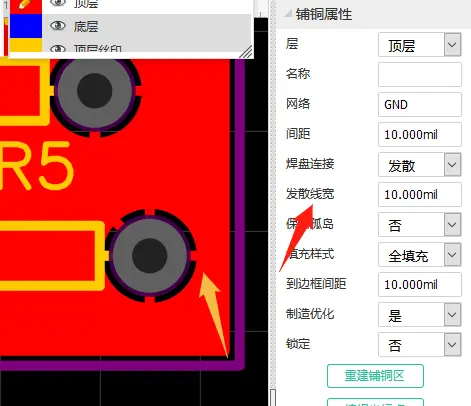Toggle eye icon for 底层 layer
Screen dimensions: 471x406
click(x=58, y=26)
